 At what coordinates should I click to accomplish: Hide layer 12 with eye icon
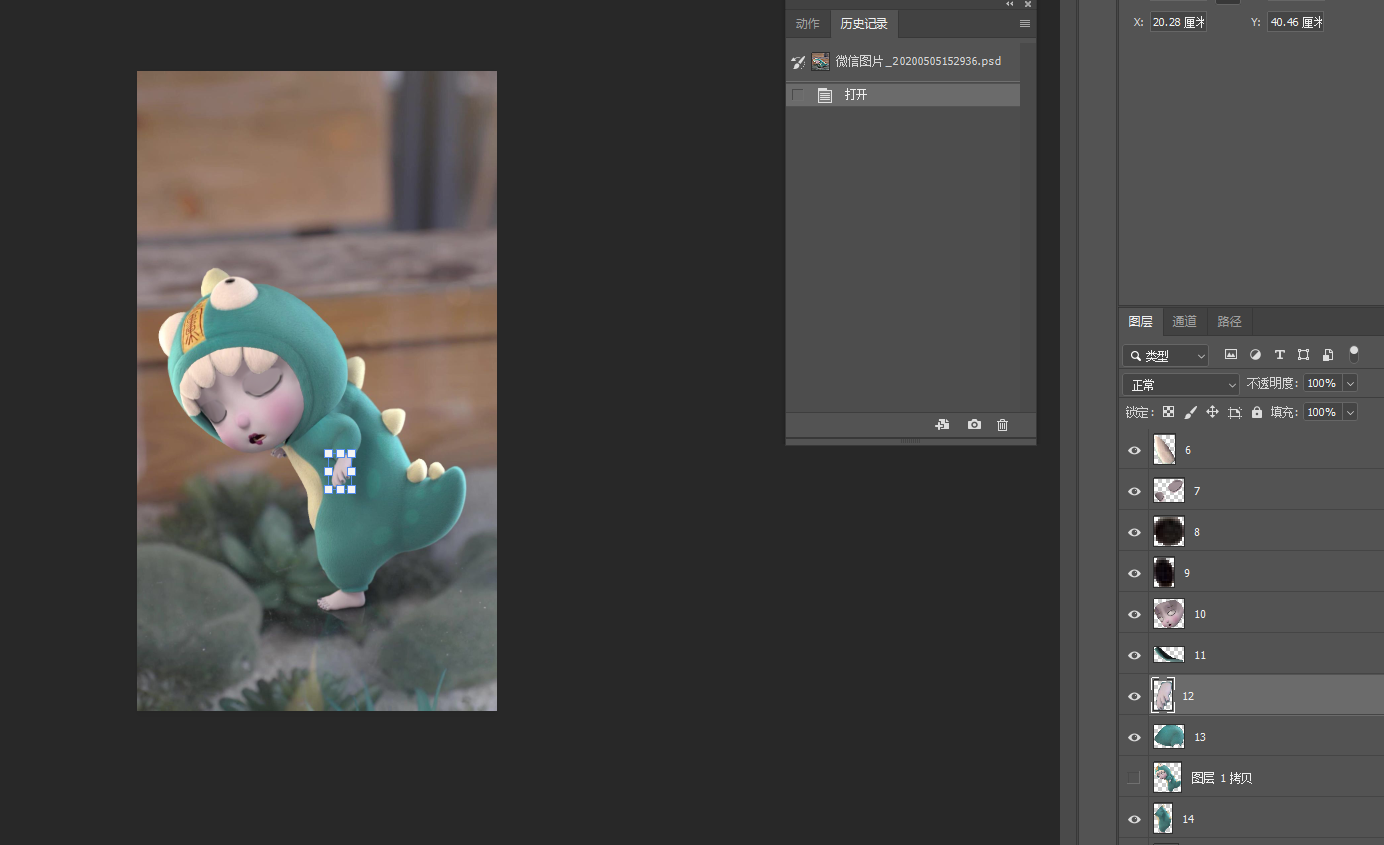pos(1134,696)
